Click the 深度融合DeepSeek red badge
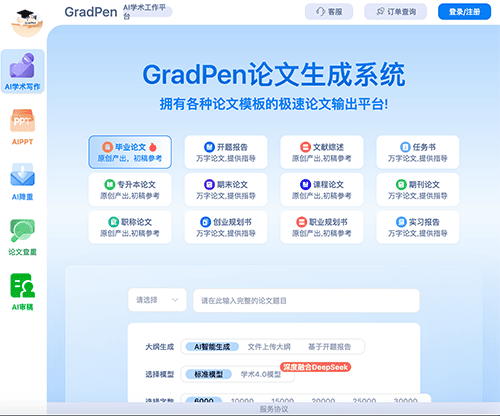Image resolution: width=500 pixels, height=416 pixels. (x=315, y=367)
